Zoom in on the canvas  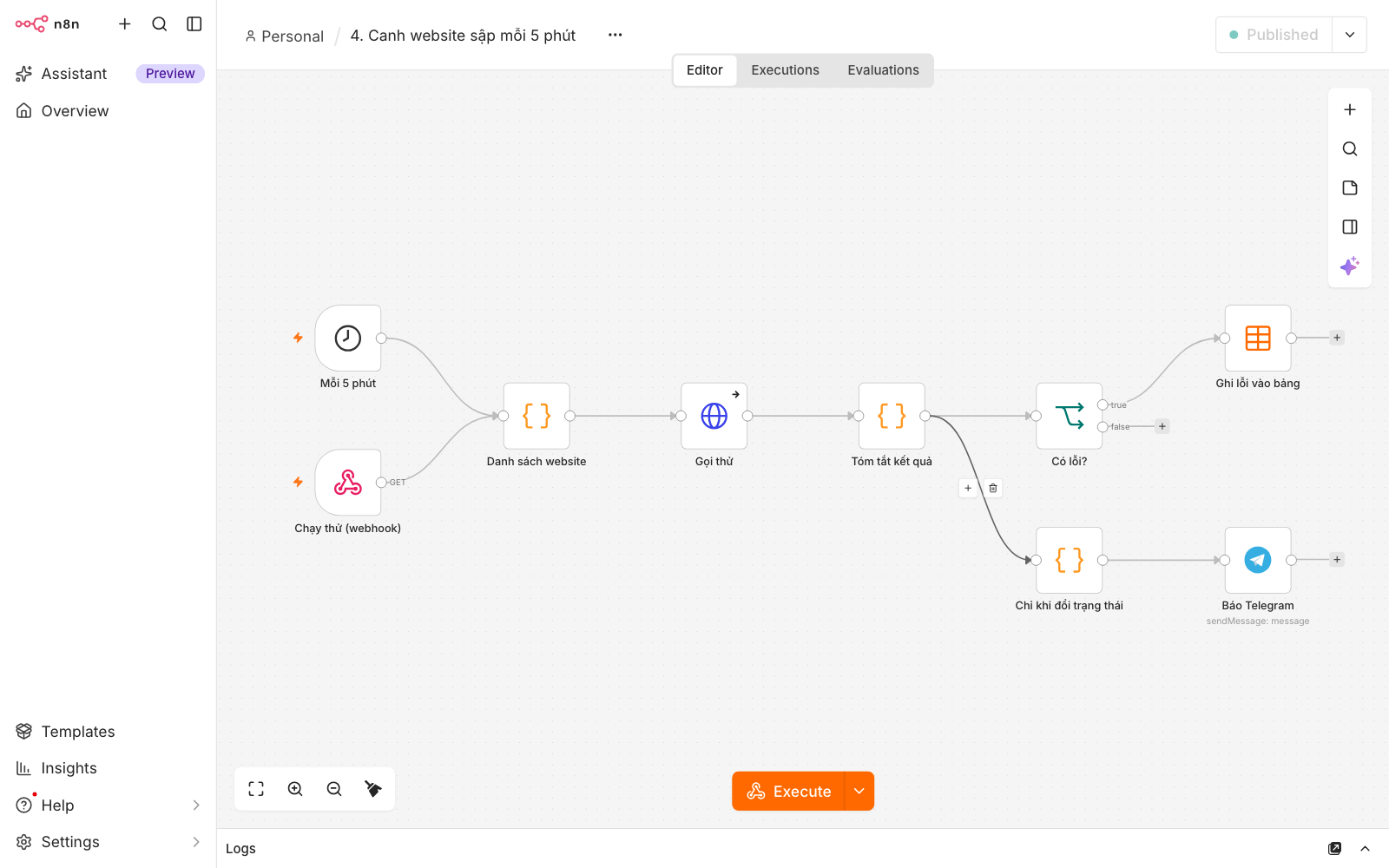[x=295, y=789]
